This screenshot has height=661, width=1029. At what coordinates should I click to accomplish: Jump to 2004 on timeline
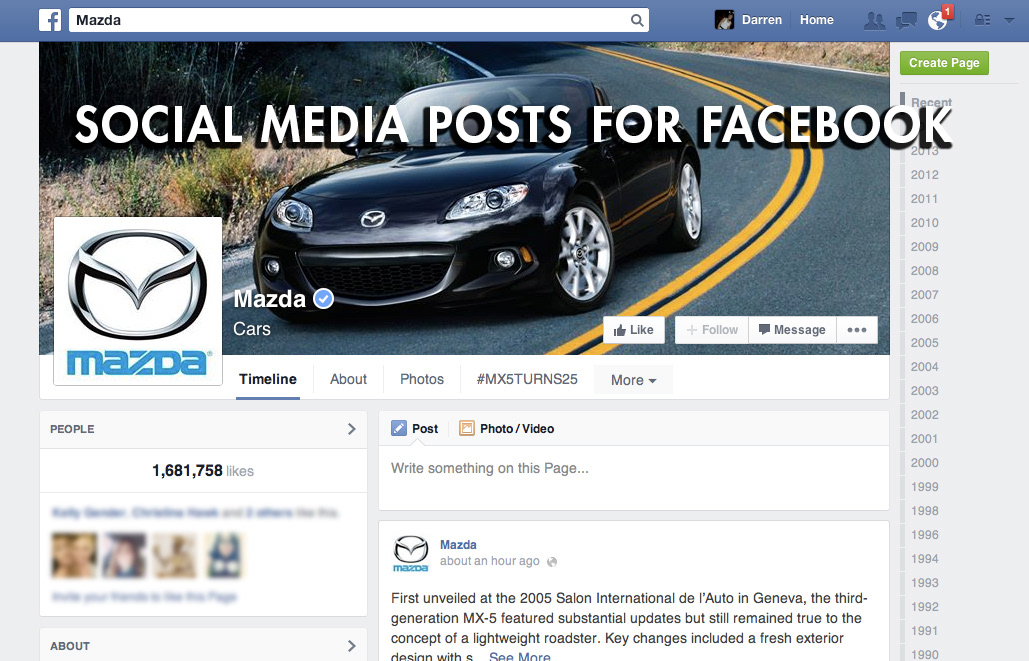coord(925,366)
